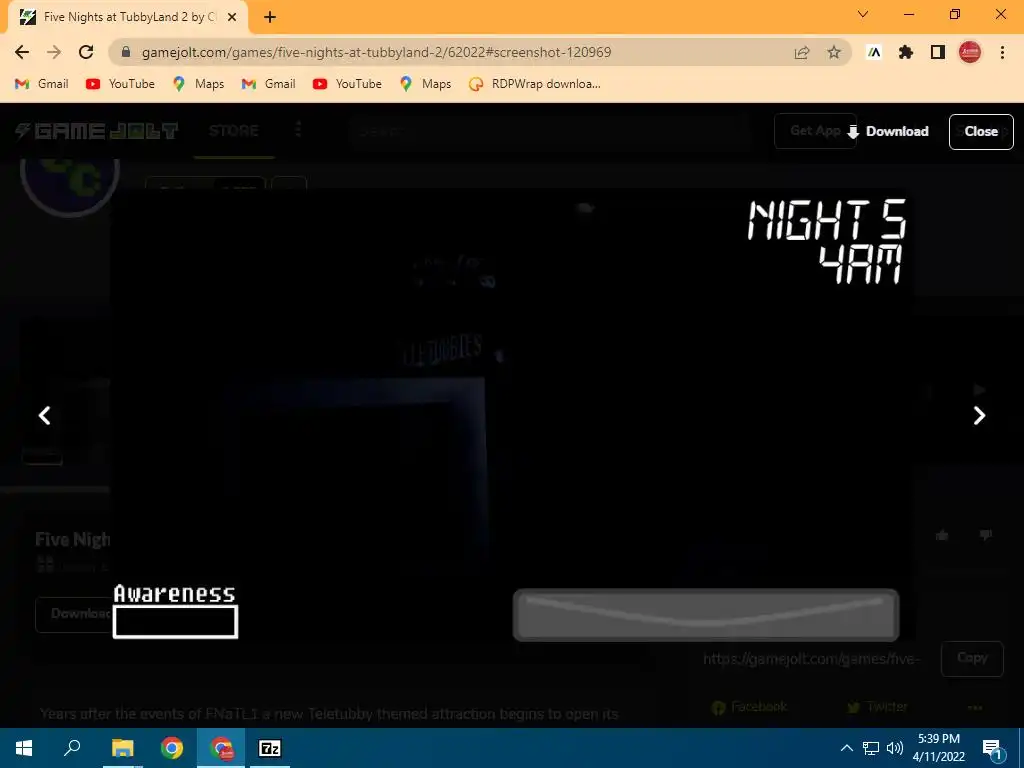Screen dimensions: 1024x768
Task: Reload the page with refresh icon
Action: pyautogui.click(x=86, y=52)
